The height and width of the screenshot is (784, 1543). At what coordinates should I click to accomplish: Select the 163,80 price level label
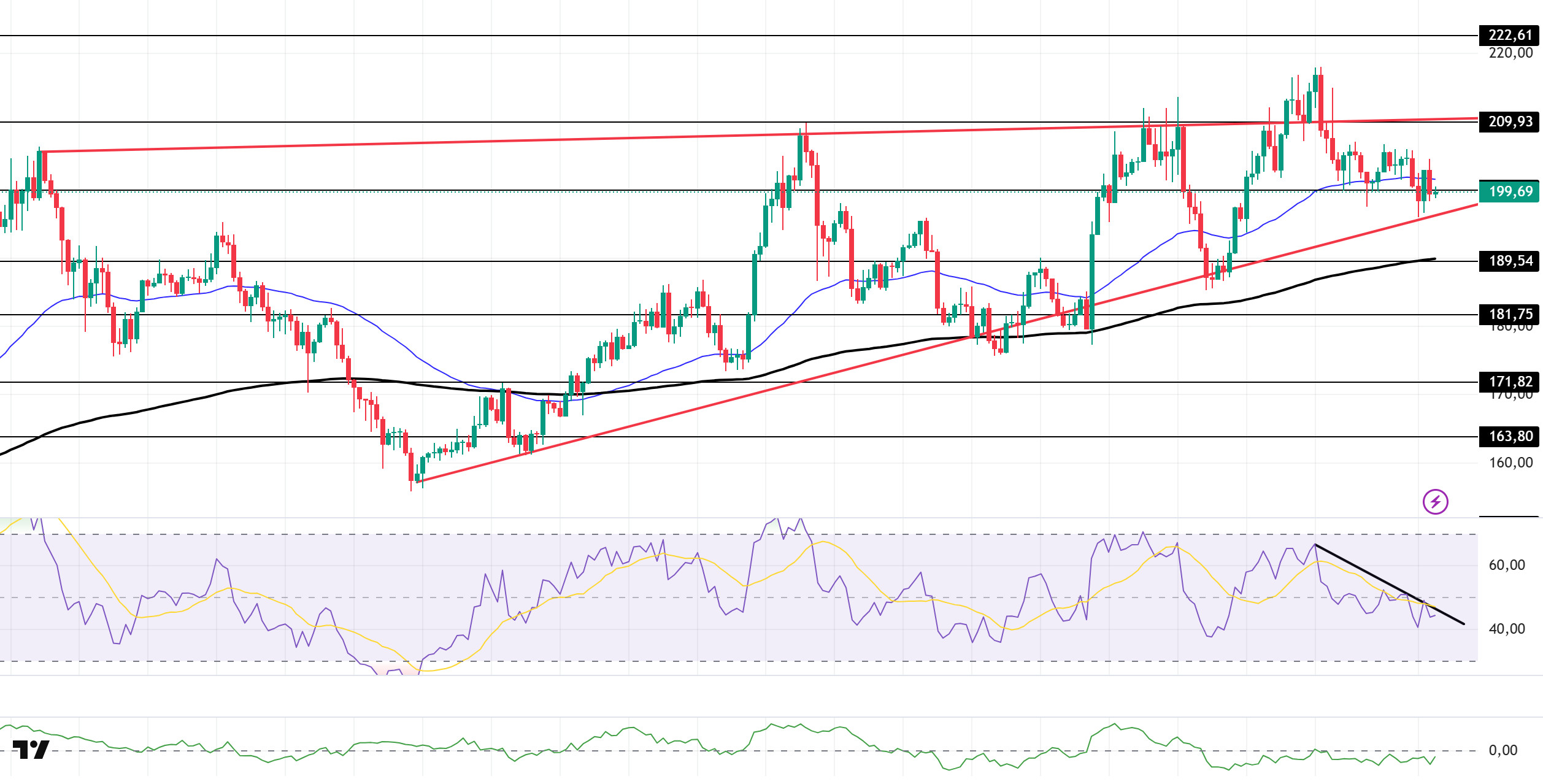(1510, 436)
